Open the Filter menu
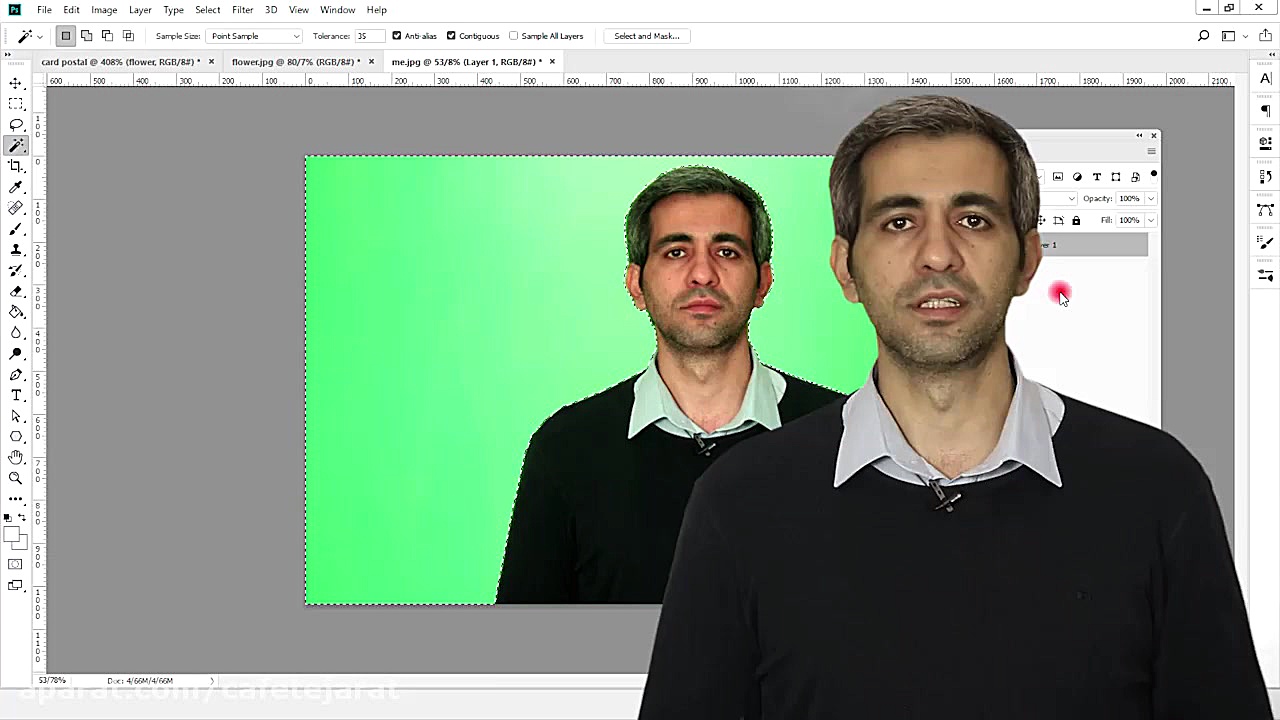1280x720 pixels. coord(242,10)
